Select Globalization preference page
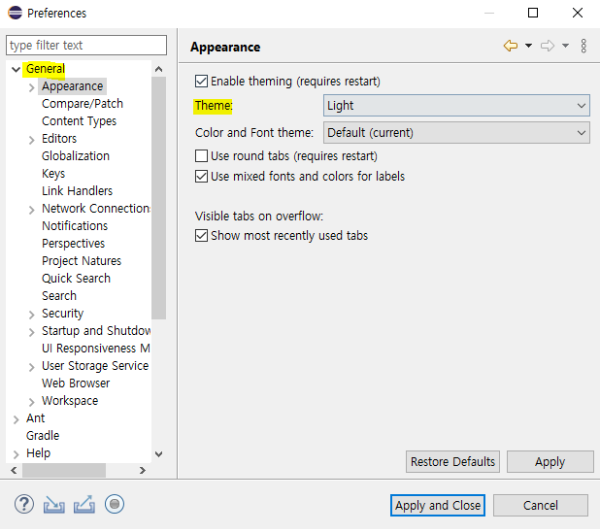 pyautogui.click(x=76, y=156)
